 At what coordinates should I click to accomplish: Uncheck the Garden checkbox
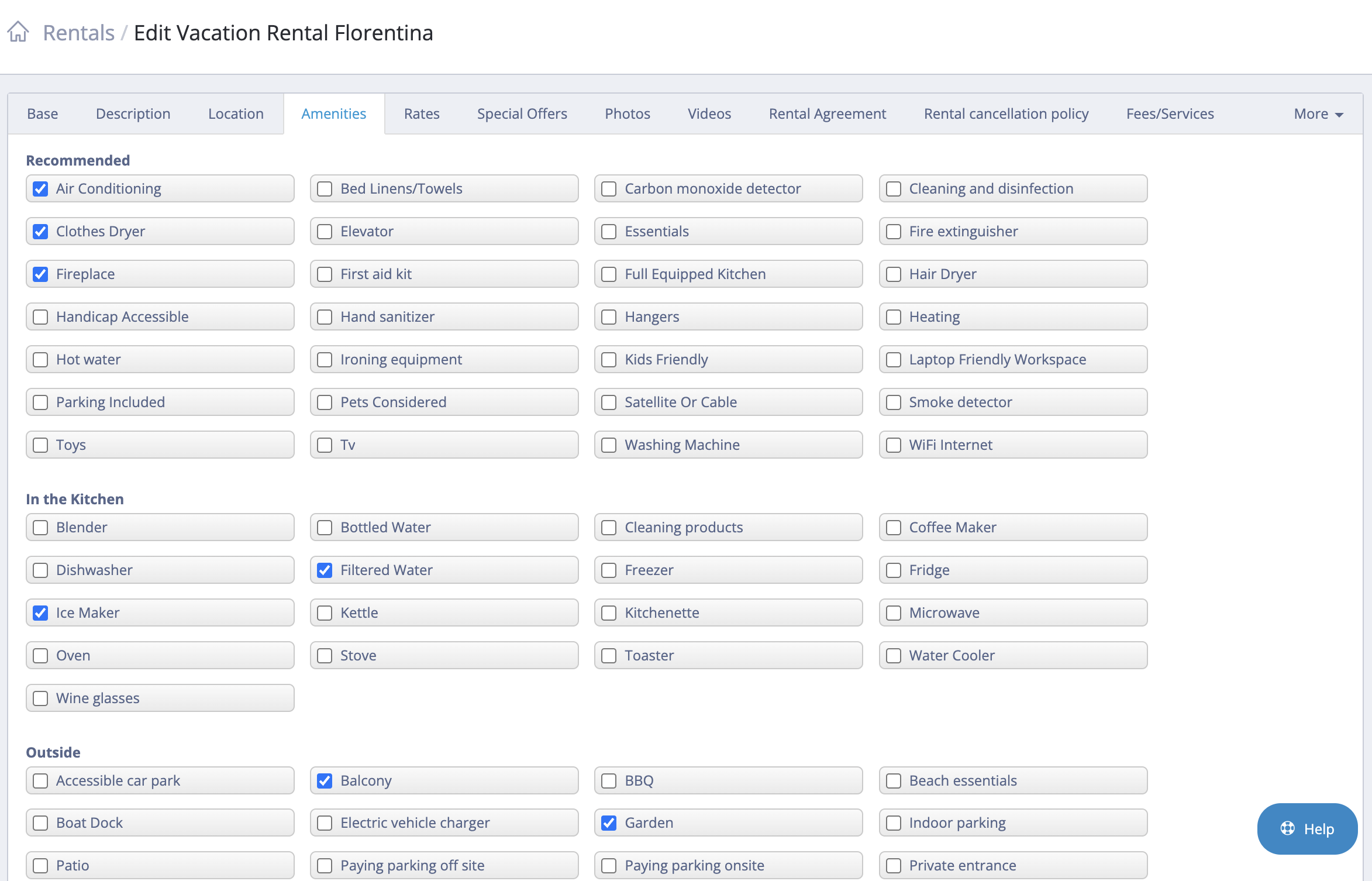pos(609,823)
